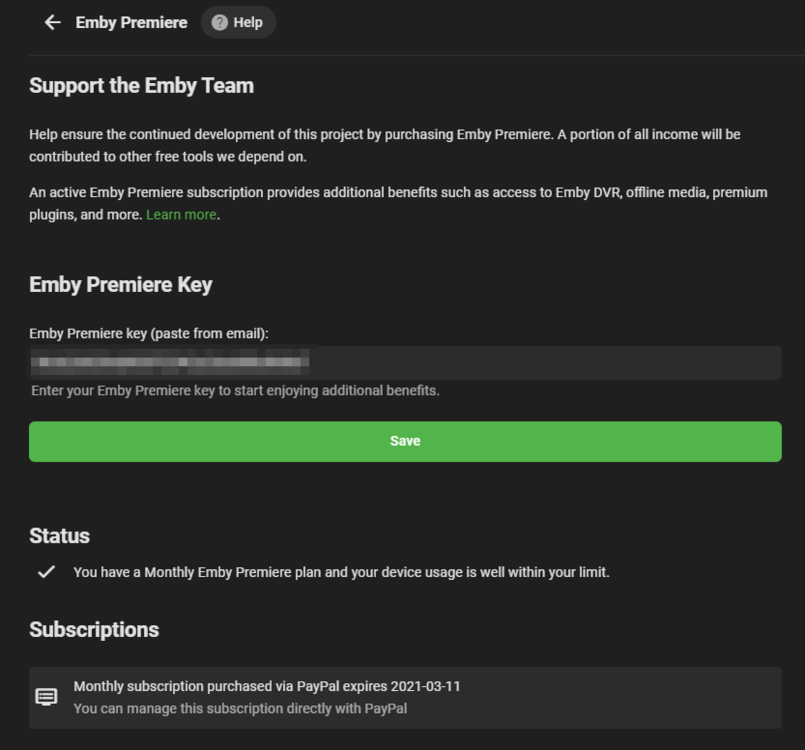Click the checkmark icon next to Status
805x750 pixels.
pyautogui.click(x=45, y=570)
